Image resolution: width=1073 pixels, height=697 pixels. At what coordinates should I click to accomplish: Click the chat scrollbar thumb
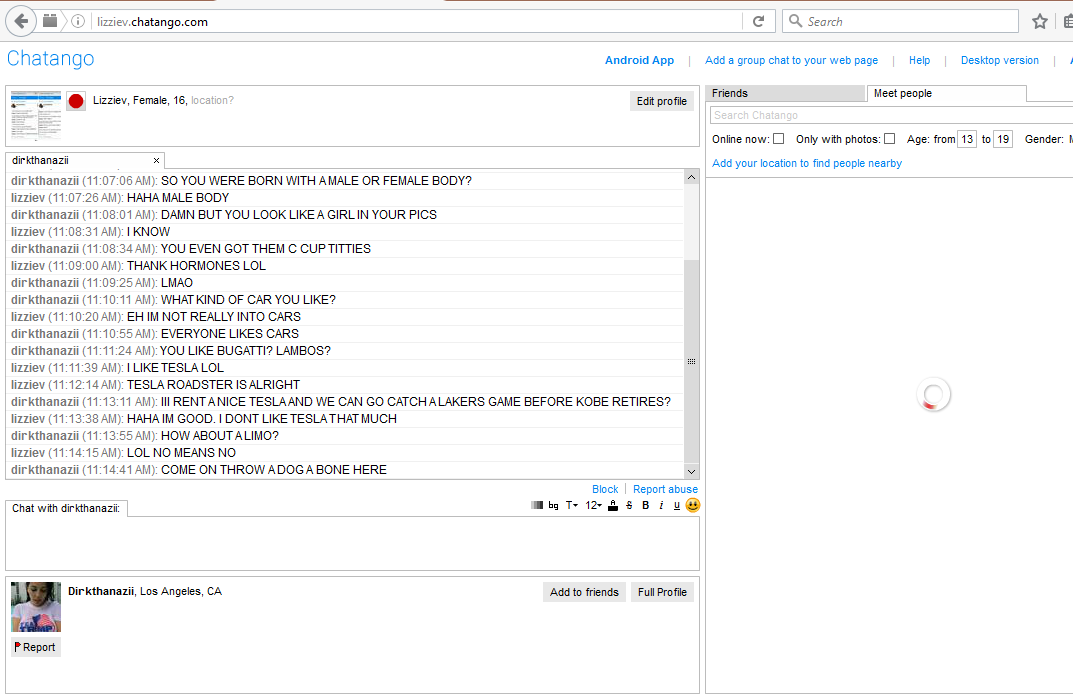pyautogui.click(x=691, y=361)
